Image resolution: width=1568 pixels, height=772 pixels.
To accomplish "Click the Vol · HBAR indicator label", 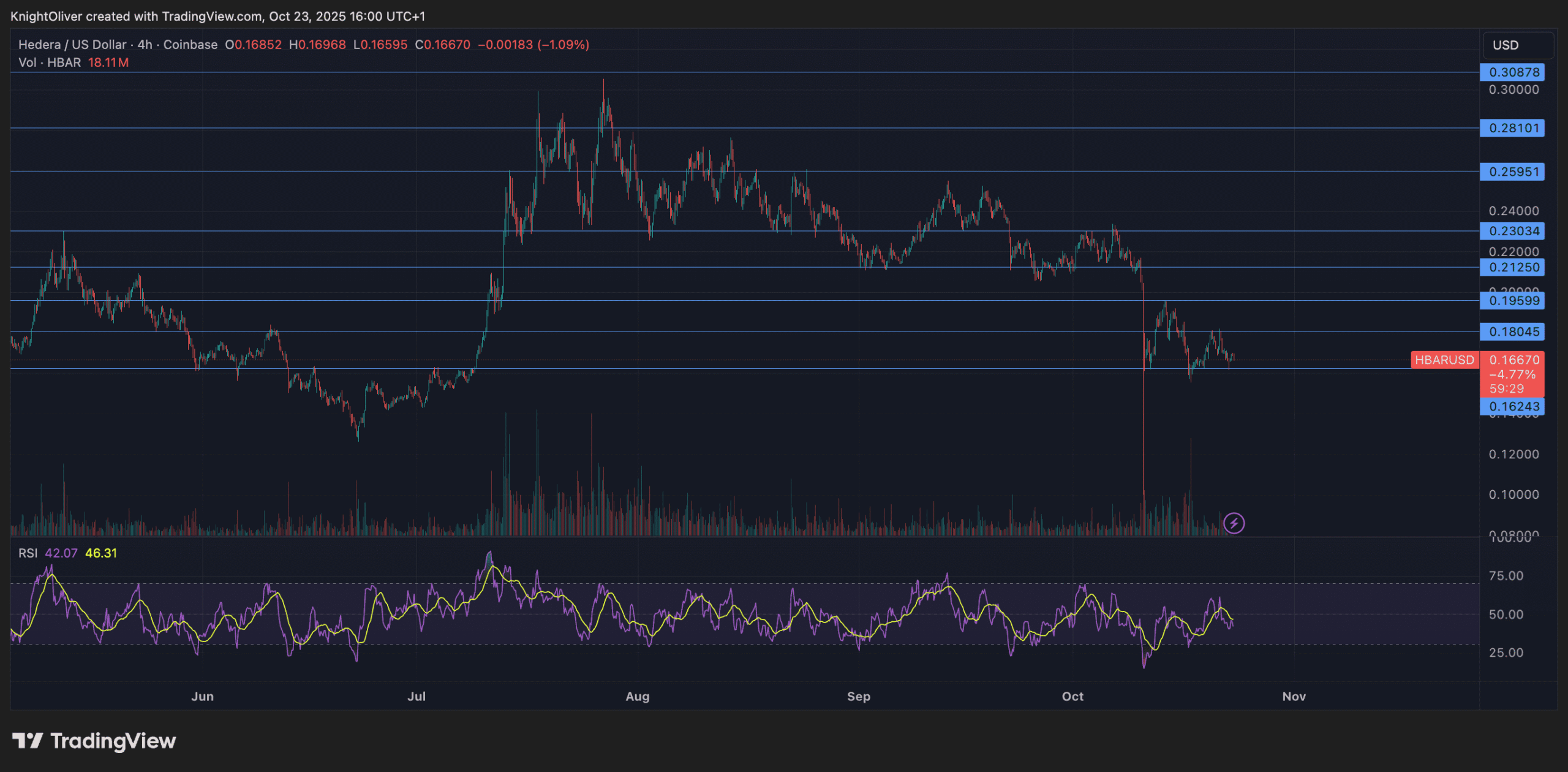I will click(50, 62).
